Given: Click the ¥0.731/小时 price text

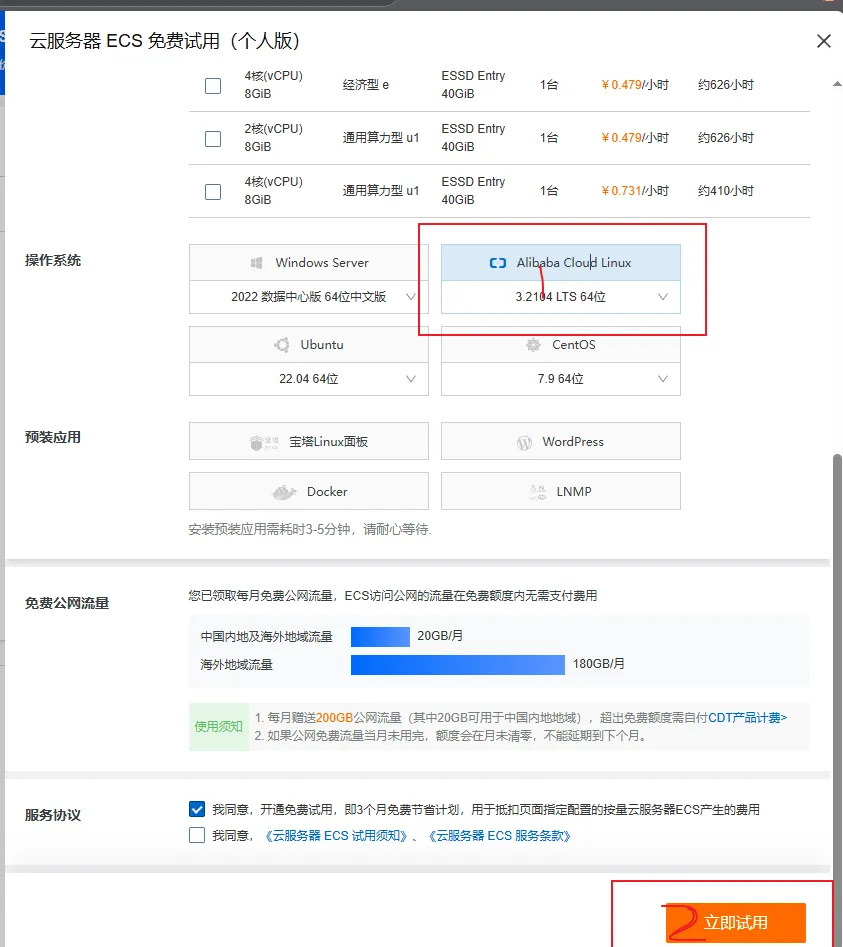Looking at the screenshot, I should tap(635, 191).
